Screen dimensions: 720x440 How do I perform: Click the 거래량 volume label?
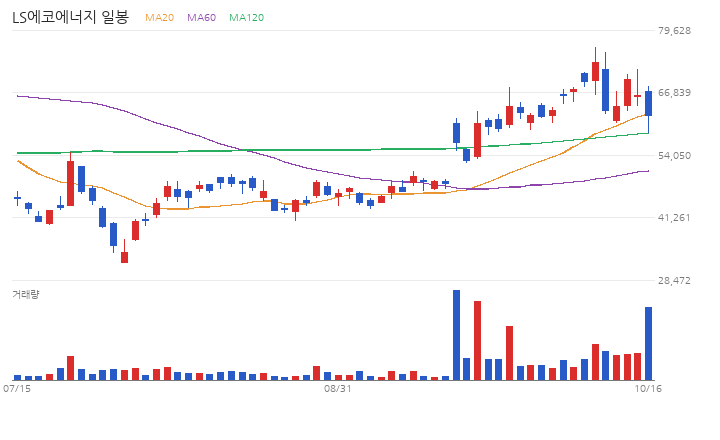(x=26, y=294)
